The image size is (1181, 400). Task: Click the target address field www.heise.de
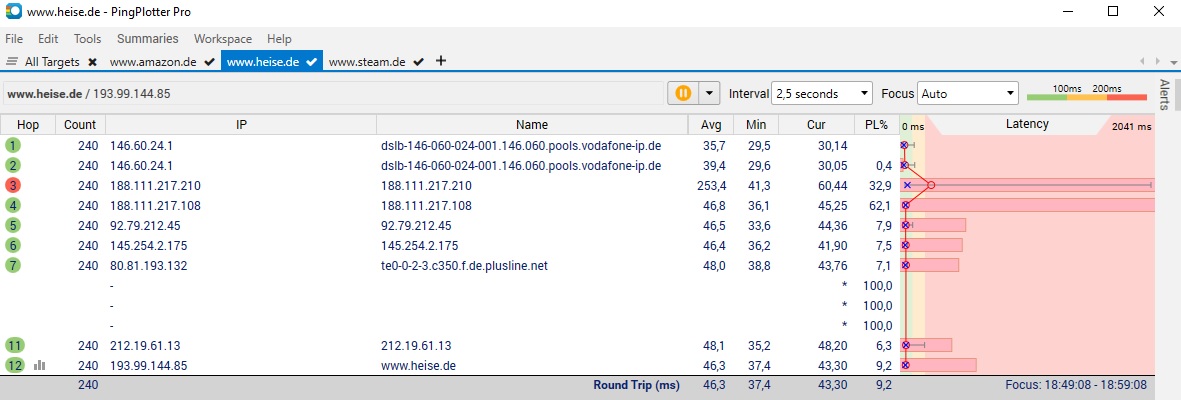coord(331,93)
